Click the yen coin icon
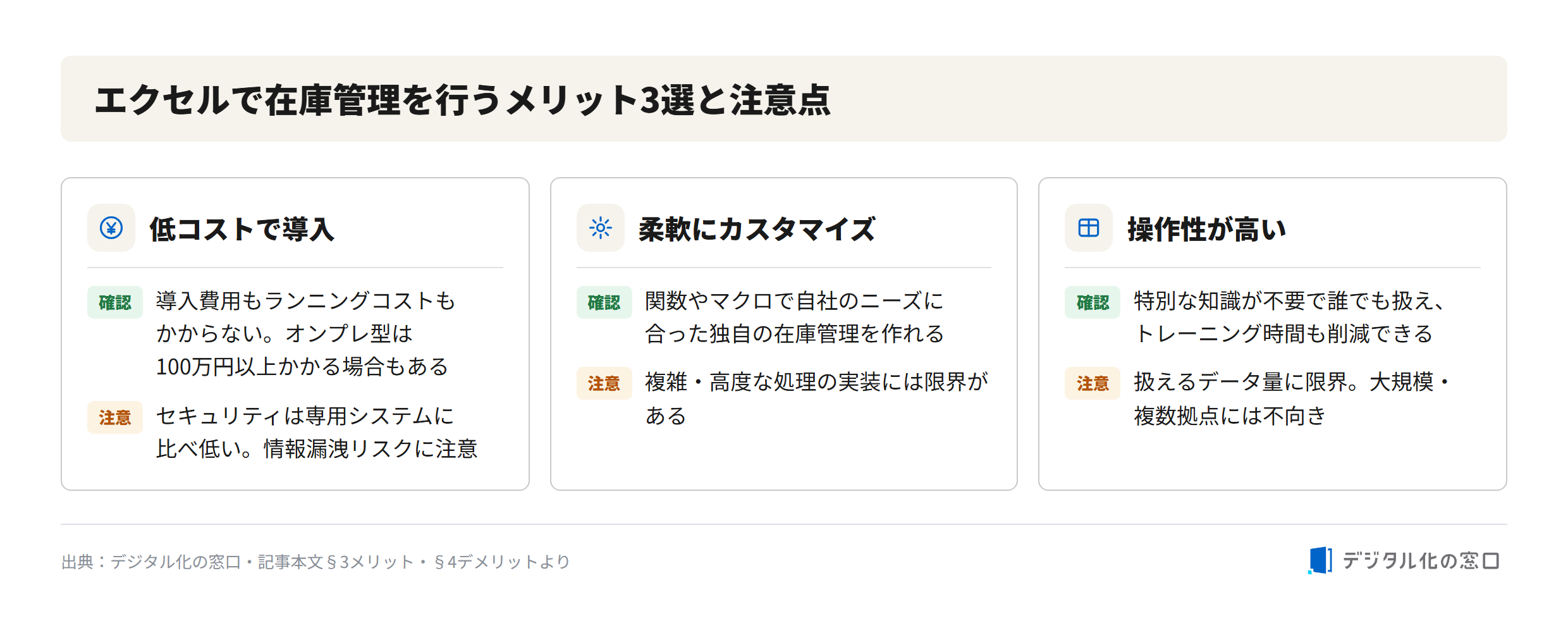Viewport: 1568px width, 635px height. pos(111,228)
